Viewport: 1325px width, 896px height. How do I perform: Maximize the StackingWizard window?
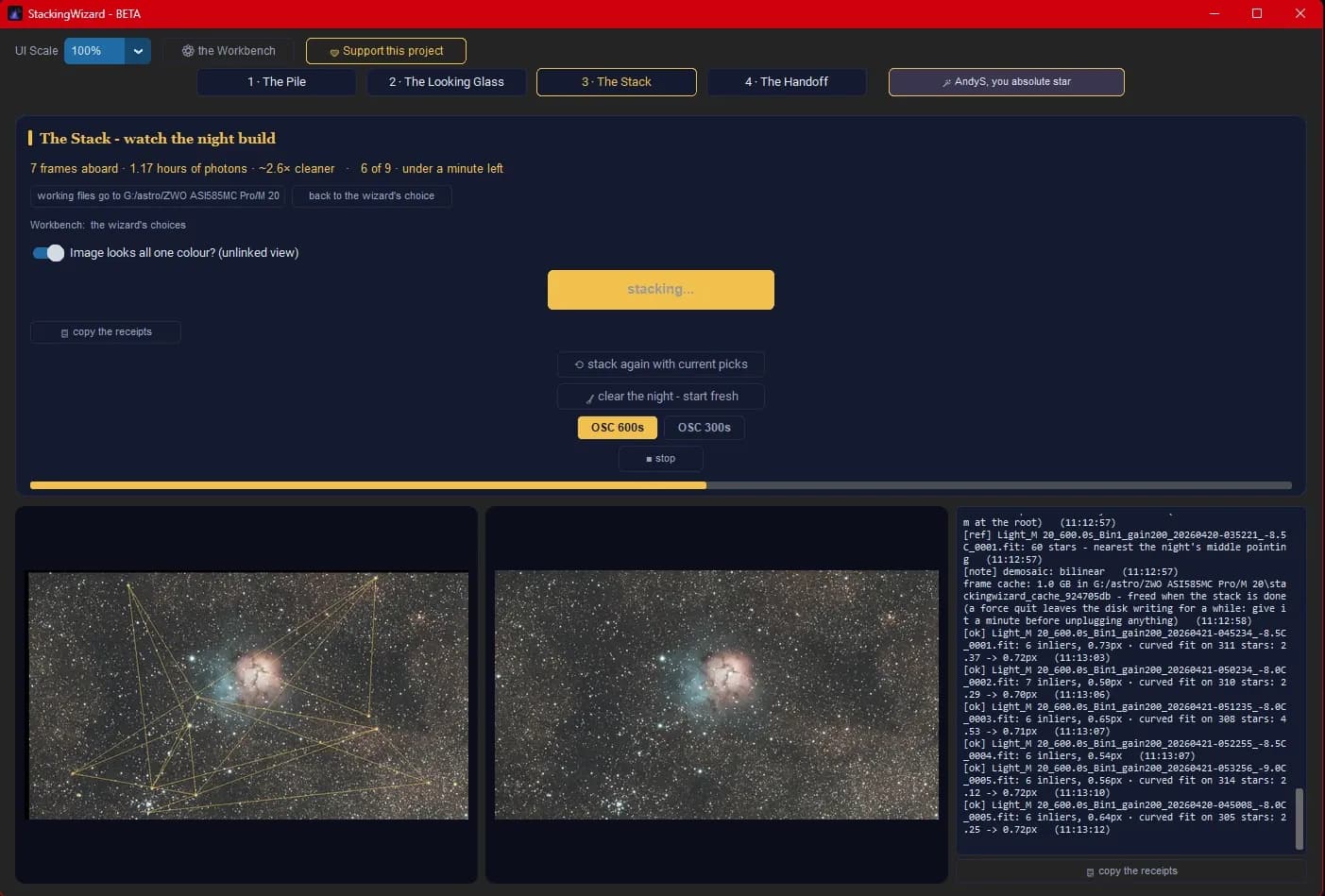1257,13
